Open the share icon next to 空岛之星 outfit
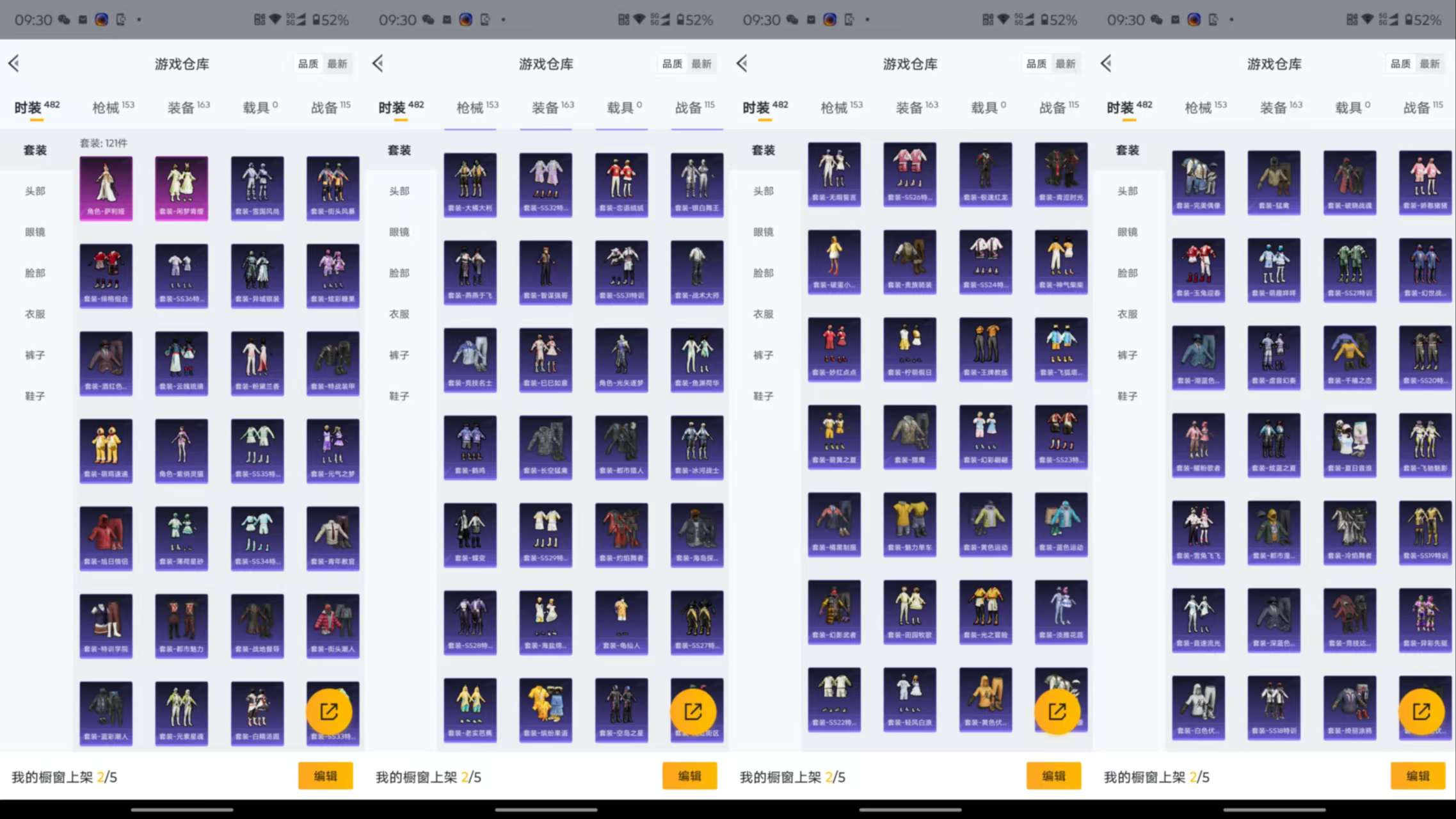The image size is (1456, 819). point(694,711)
